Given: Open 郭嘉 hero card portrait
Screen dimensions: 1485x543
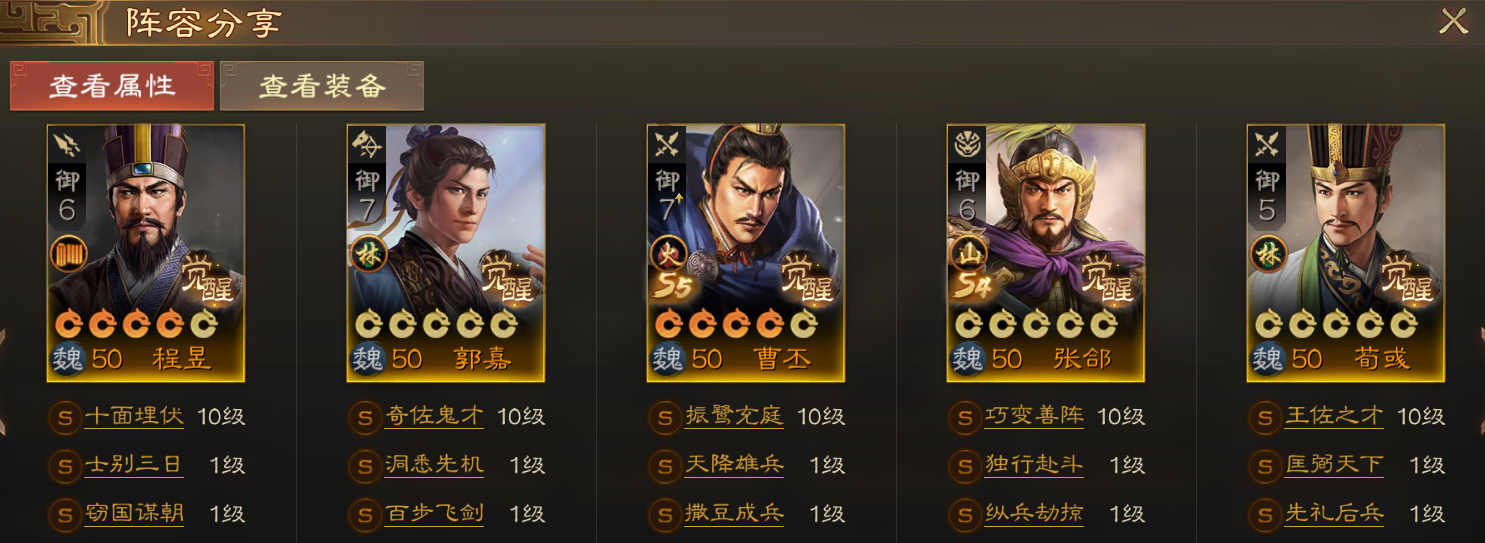Looking at the screenshot, I should pos(446,253).
